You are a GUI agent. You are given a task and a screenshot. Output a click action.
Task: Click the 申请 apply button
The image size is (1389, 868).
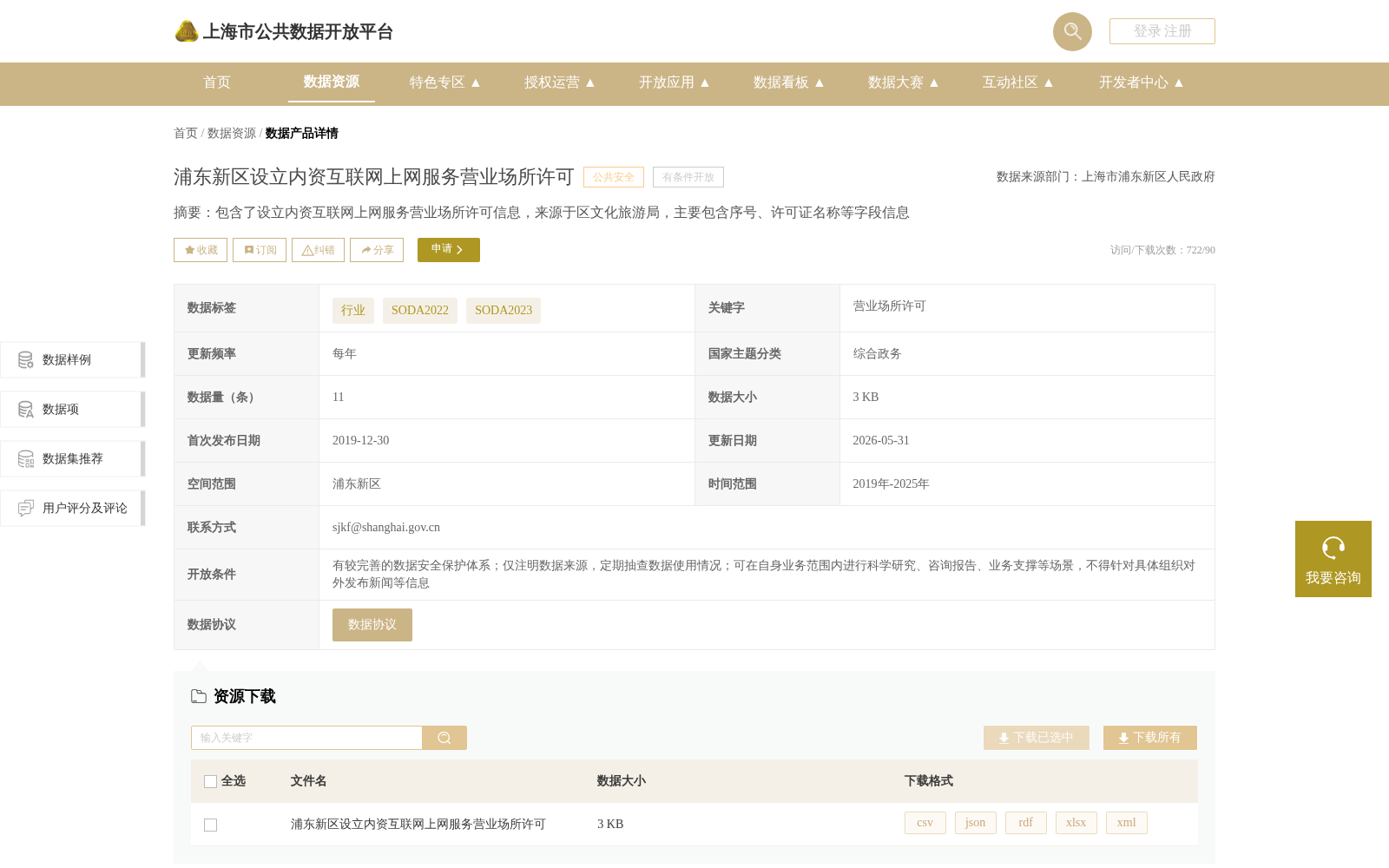click(449, 250)
